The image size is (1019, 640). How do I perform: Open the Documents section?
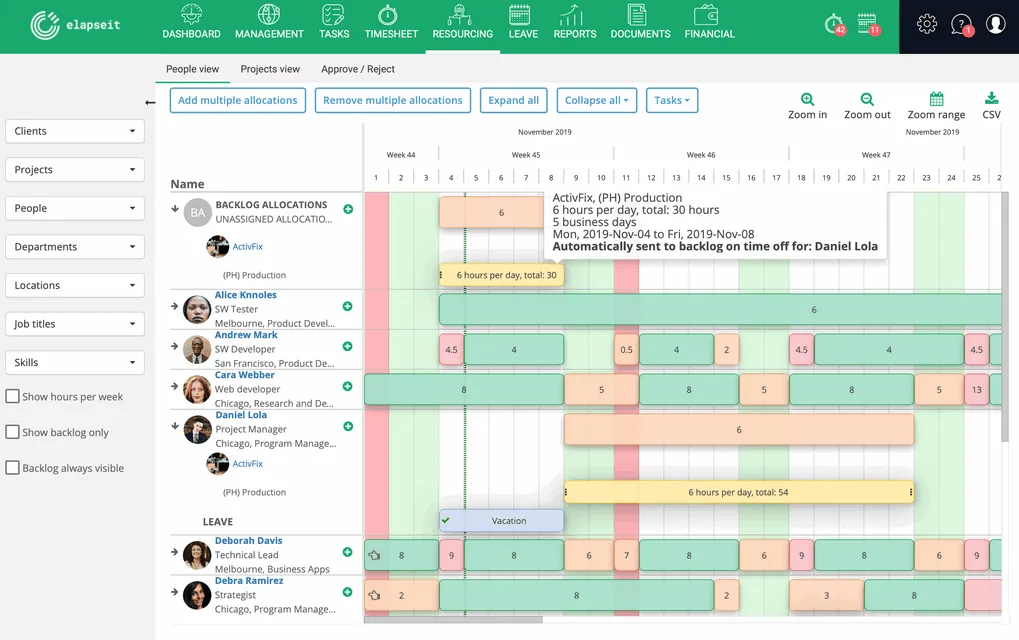click(640, 22)
